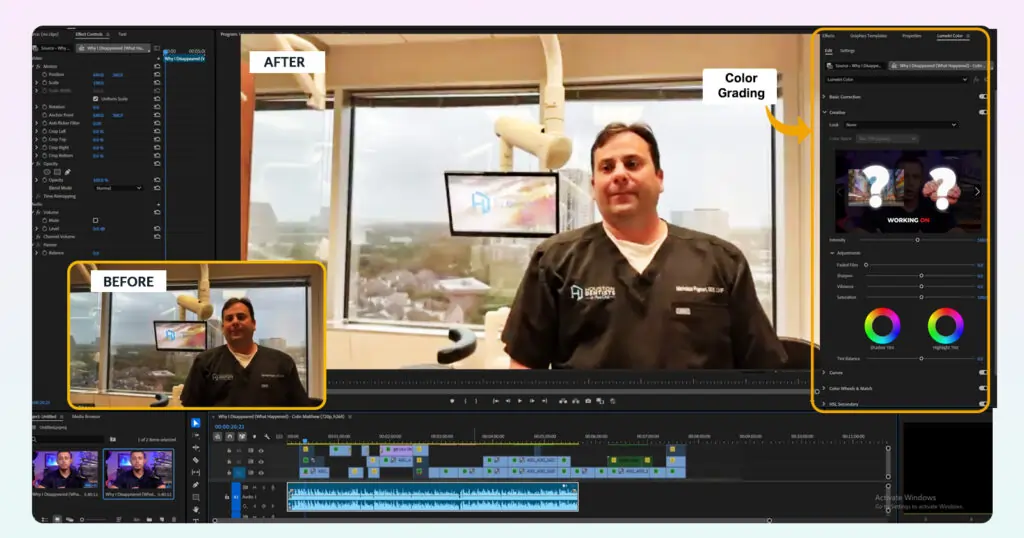Toggle the Uniform Scale checkbox
Viewport: 1024px width, 538px height.
coord(96,98)
